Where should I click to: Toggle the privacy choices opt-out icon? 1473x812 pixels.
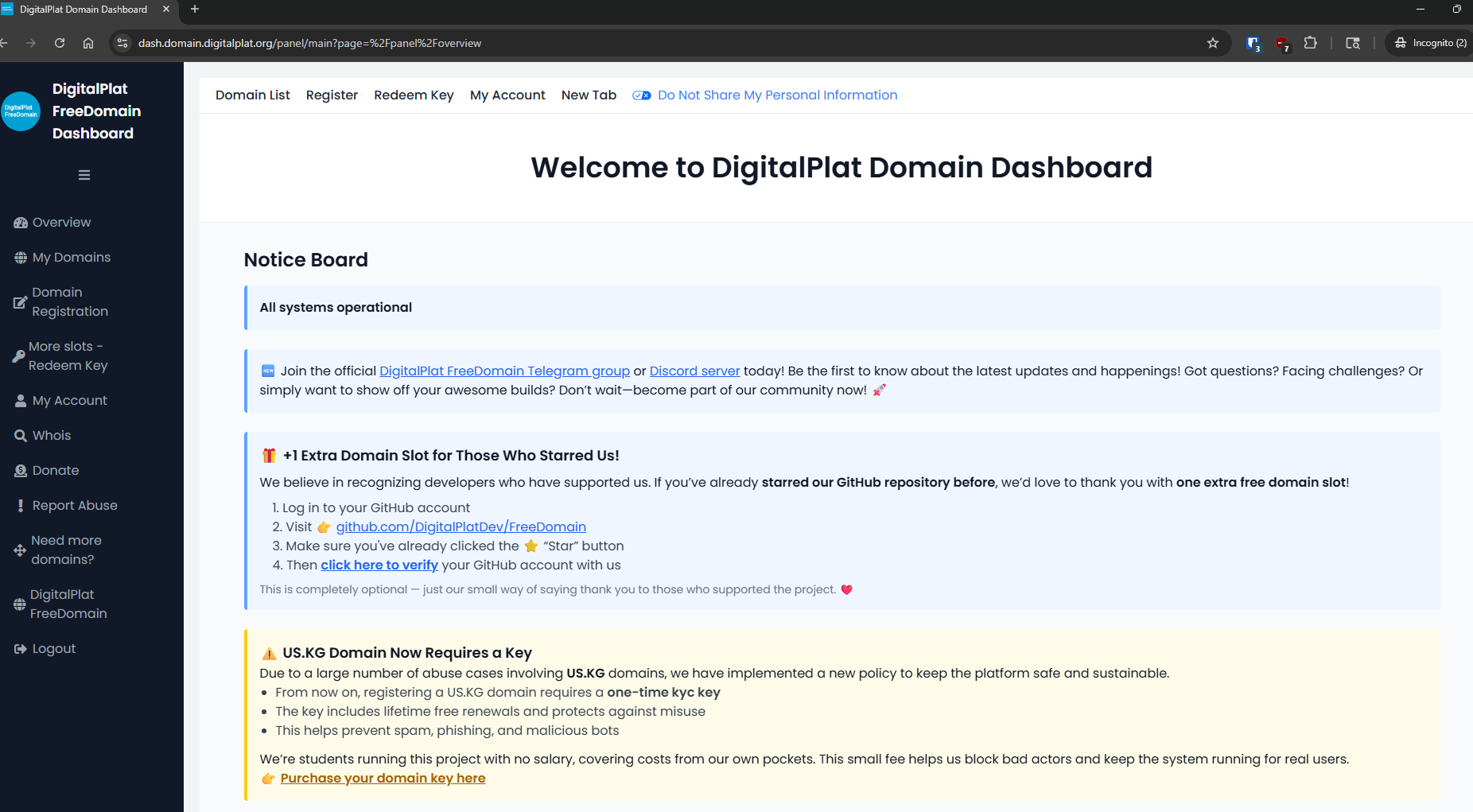pyautogui.click(x=641, y=95)
